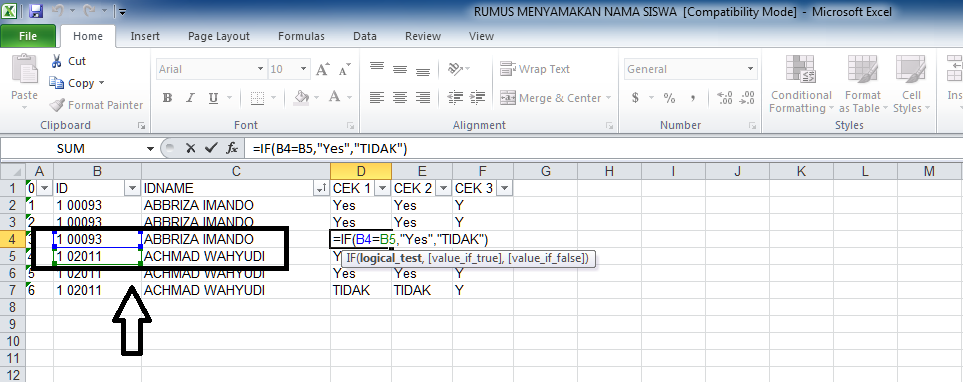Select the Format Painter brush

pos(57,105)
